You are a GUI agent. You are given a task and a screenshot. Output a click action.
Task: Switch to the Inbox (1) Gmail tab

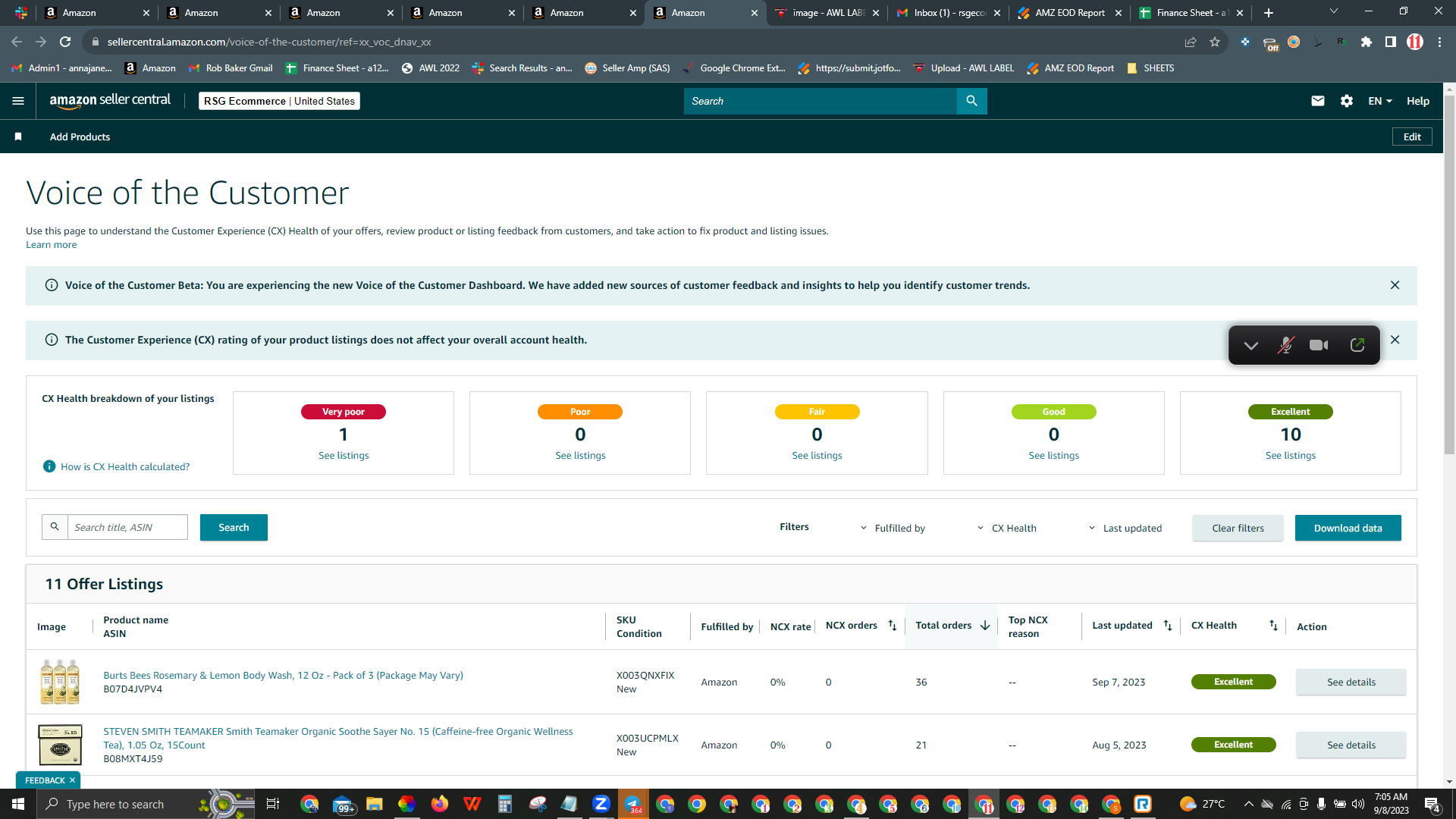coord(949,13)
